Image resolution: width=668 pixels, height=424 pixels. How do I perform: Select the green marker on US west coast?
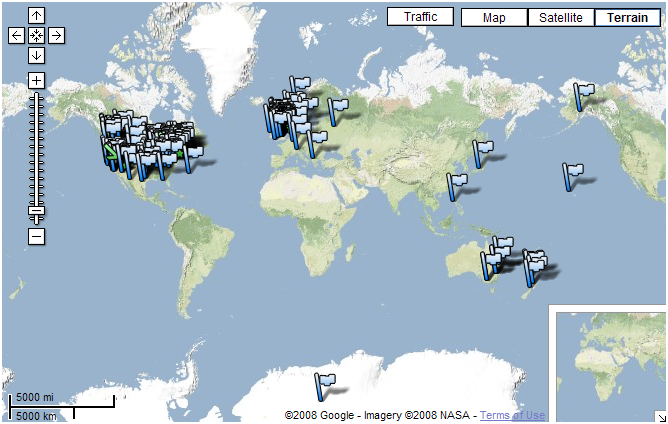110,152
